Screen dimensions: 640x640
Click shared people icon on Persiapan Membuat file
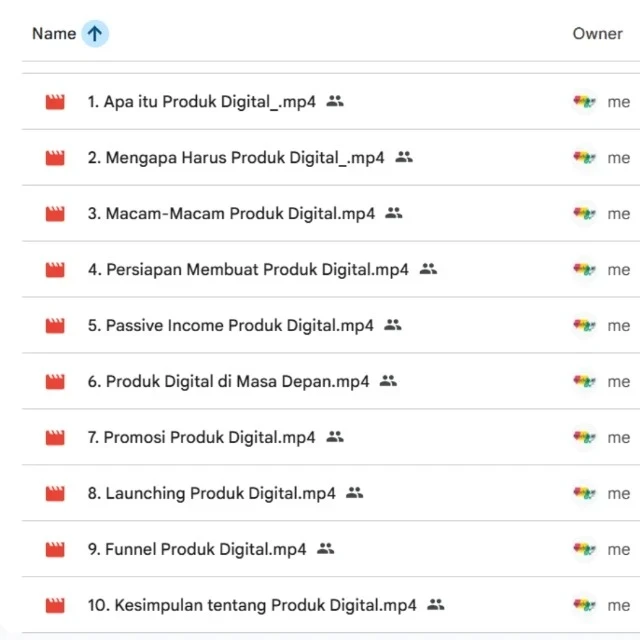tap(429, 269)
